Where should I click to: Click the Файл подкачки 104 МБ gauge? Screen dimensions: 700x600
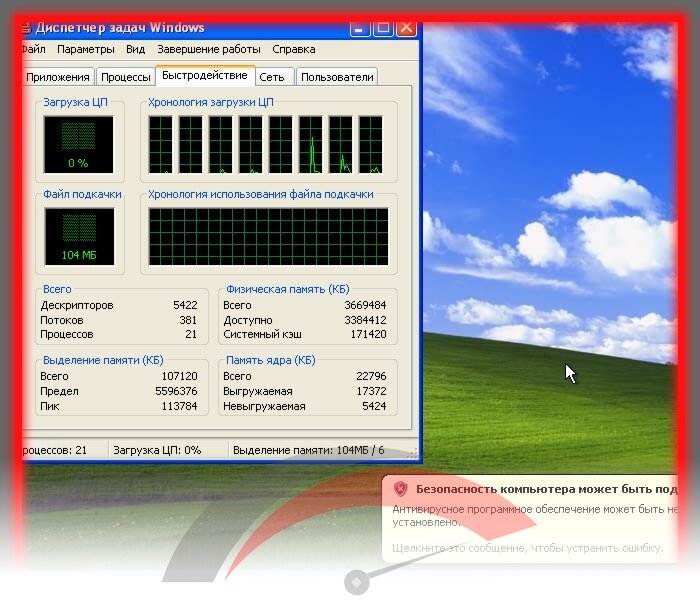pyautogui.click(x=79, y=237)
